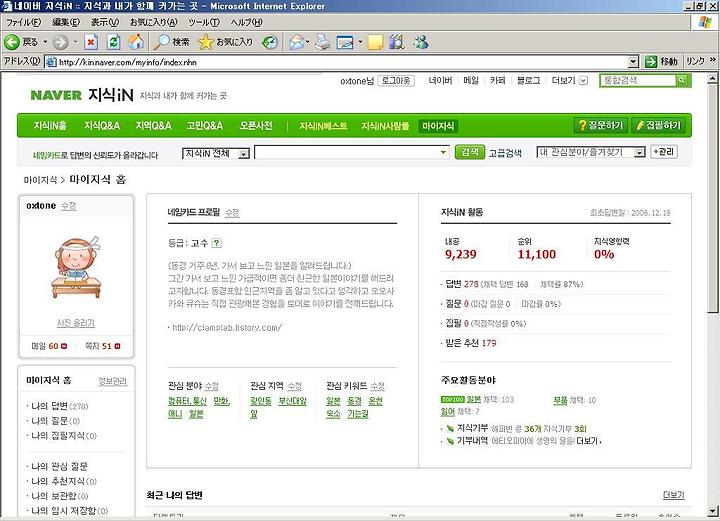Screen dimensions: 720x521
Task: Open browsing History toolbar icon
Action: click(270, 42)
